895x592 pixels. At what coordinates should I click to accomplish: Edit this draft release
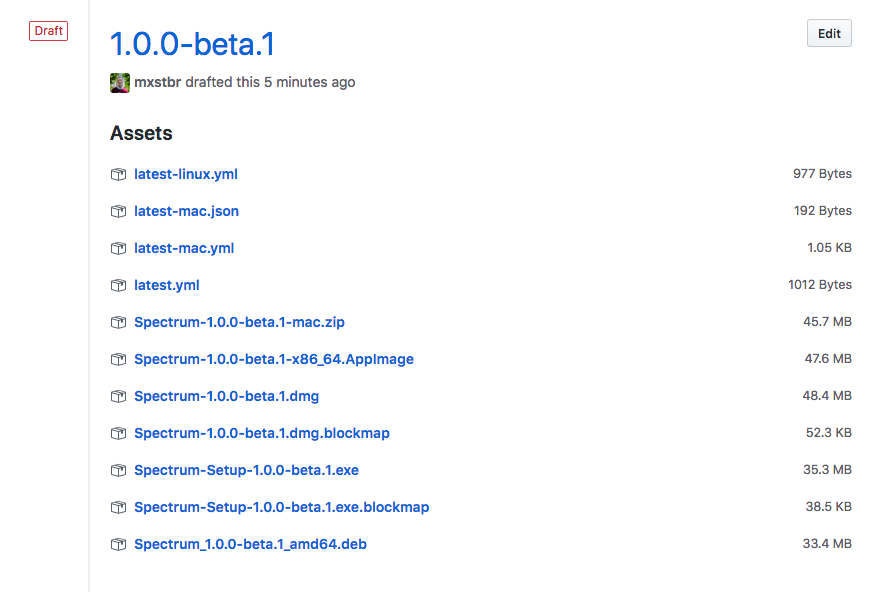tap(829, 33)
